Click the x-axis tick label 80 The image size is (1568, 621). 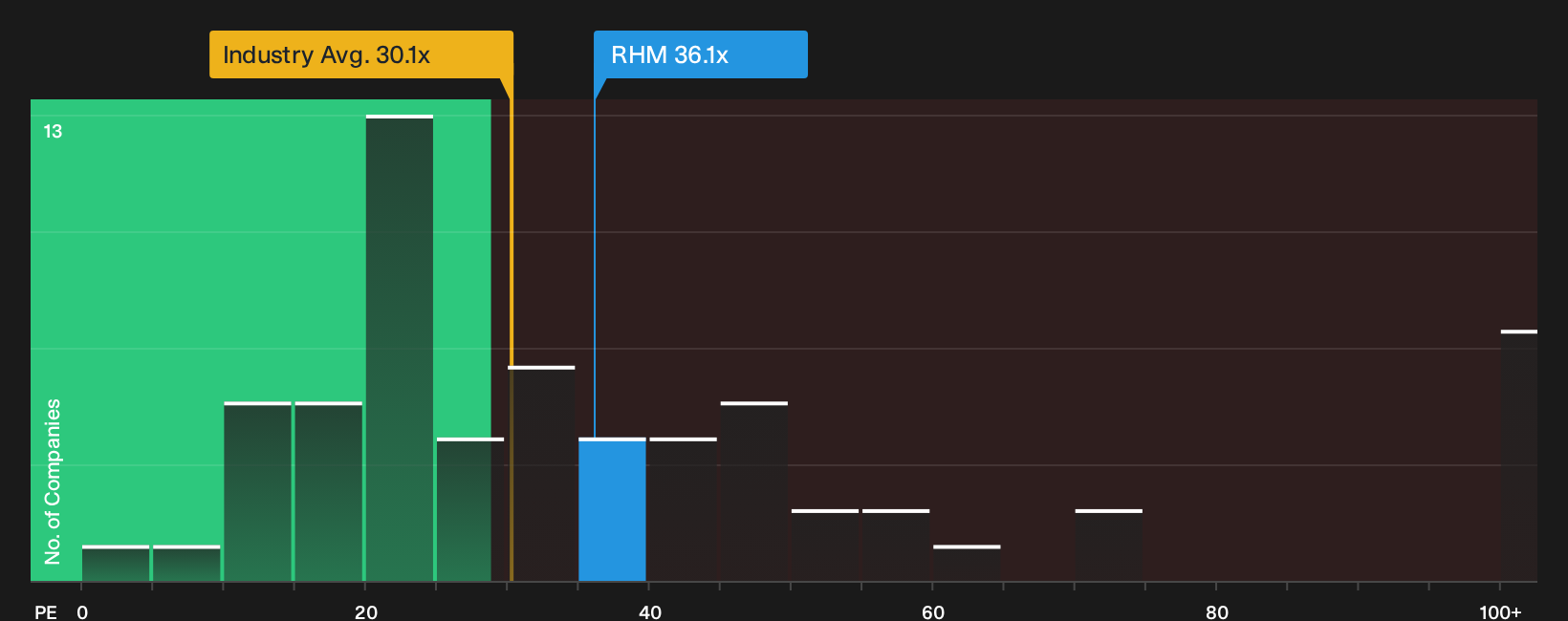[x=1217, y=611]
